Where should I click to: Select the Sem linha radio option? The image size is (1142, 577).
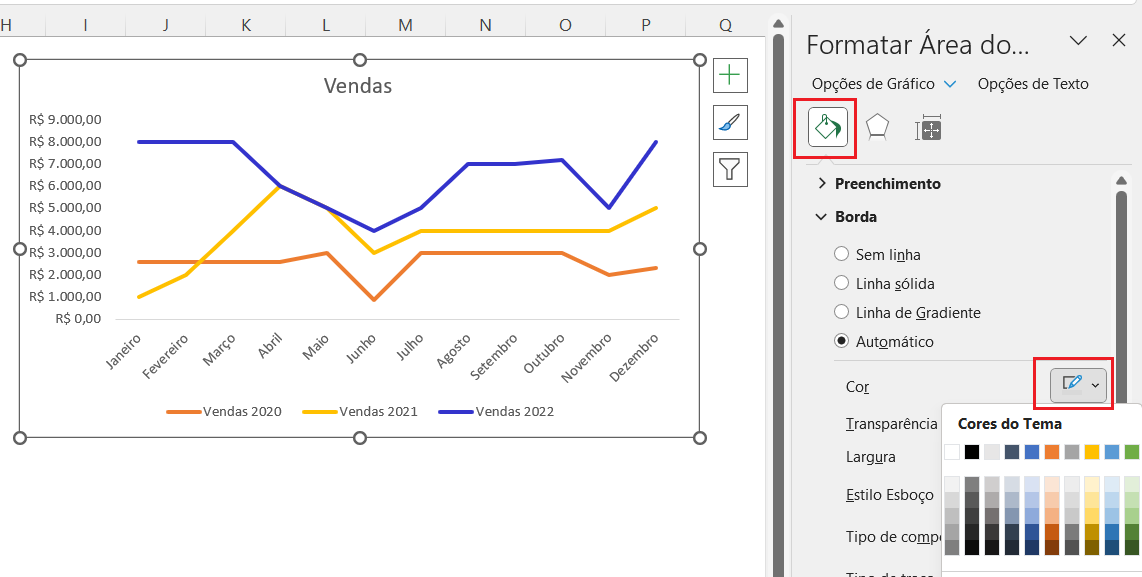point(842,255)
